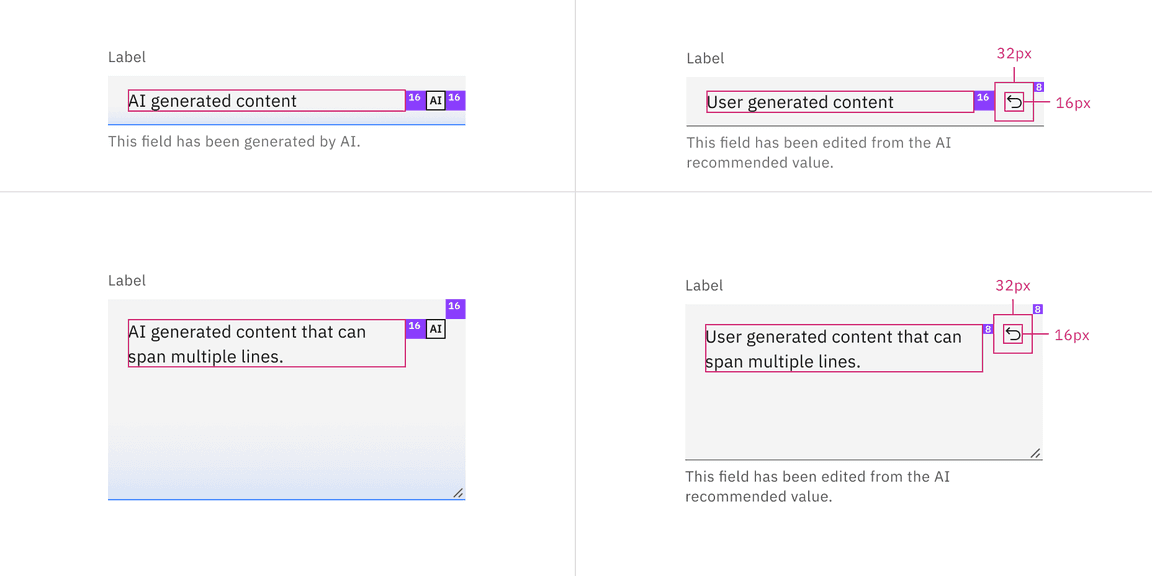
Task: Click the Label above the AI input
Action: [126, 57]
